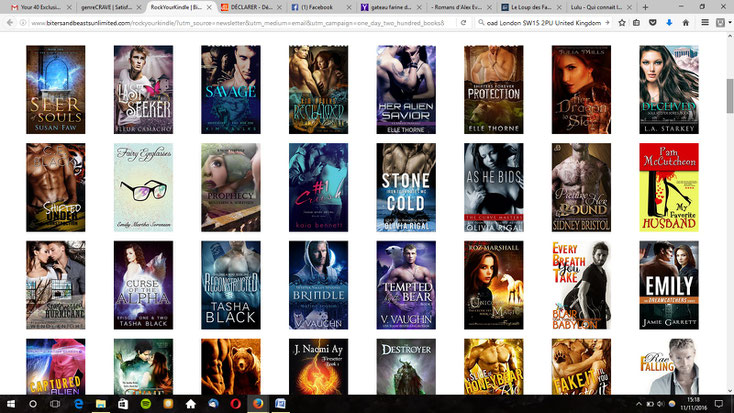Image resolution: width=734 pixels, height=413 pixels.
Task: Open the bookmarks list icon in toolbar
Action: (x=637, y=22)
